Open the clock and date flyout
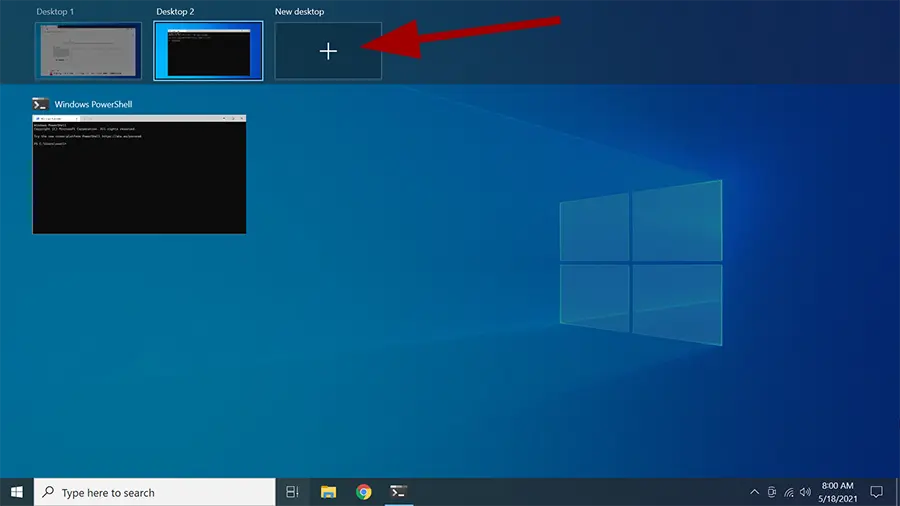The image size is (900, 506). pyautogui.click(x=837, y=492)
